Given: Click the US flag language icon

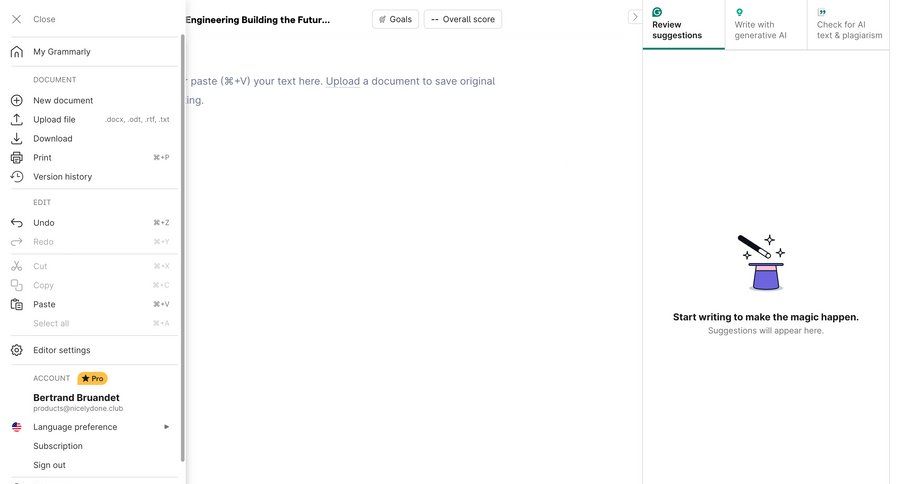Looking at the screenshot, I should pos(17,427).
